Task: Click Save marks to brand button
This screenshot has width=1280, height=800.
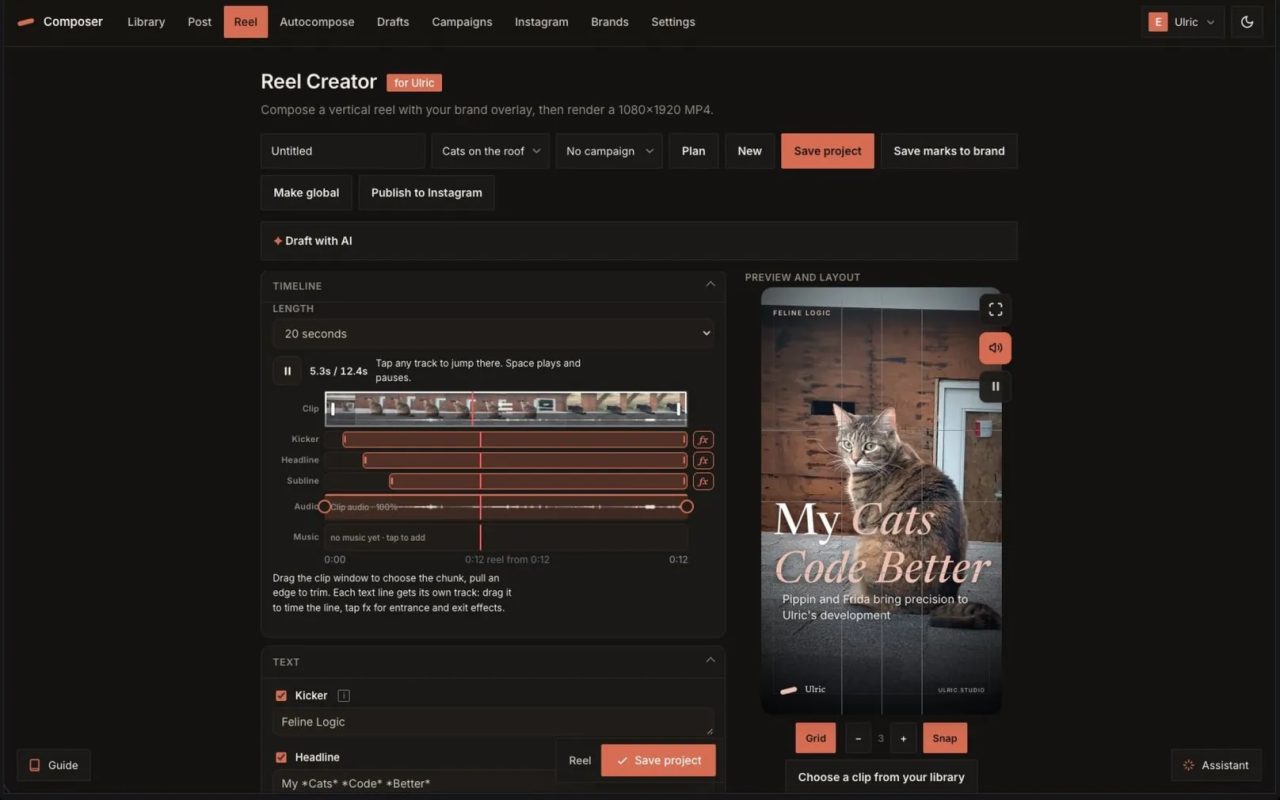Action: (949, 151)
